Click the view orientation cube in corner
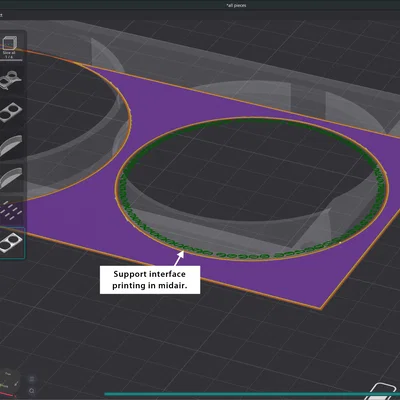This screenshot has height=400, width=400. (x=9, y=383)
